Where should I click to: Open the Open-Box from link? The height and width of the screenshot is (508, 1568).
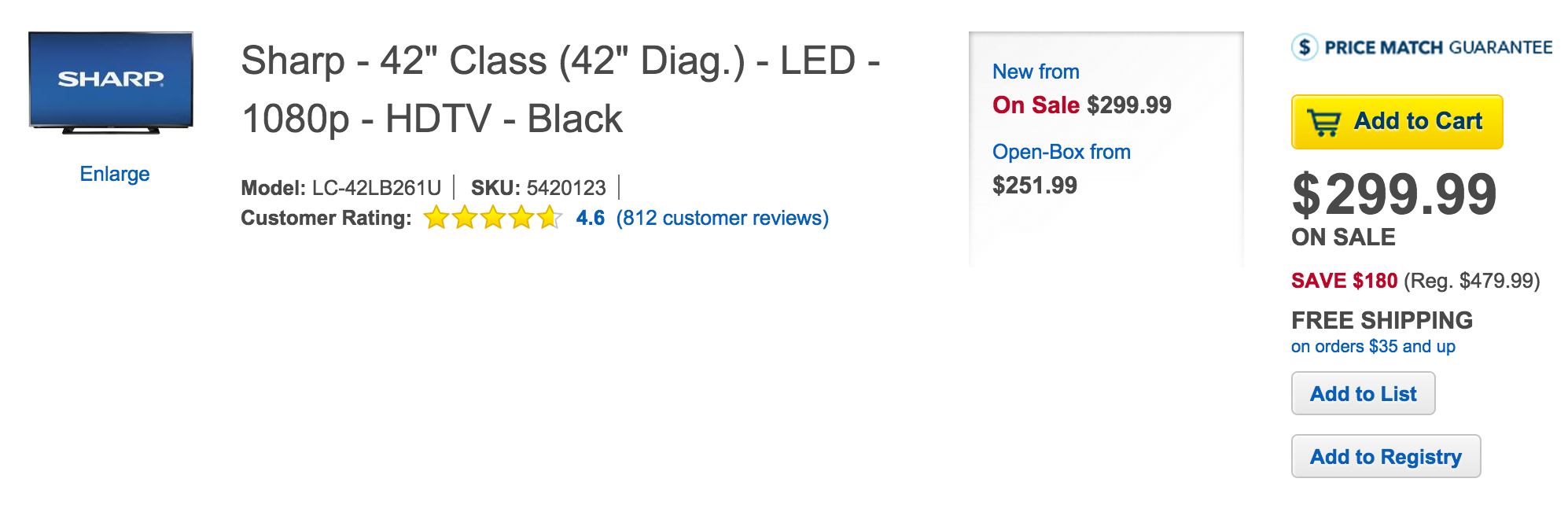pyautogui.click(x=1061, y=152)
